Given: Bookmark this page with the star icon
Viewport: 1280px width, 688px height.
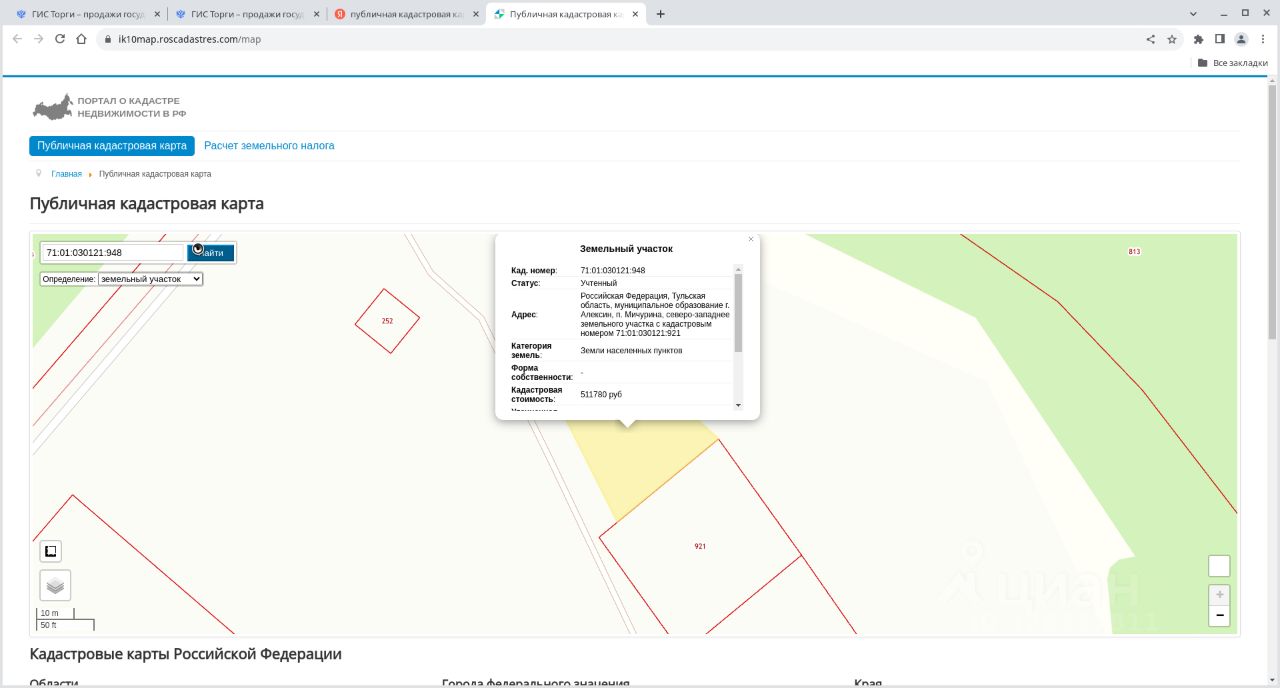Looking at the screenshot, I should coord(1171,39).
